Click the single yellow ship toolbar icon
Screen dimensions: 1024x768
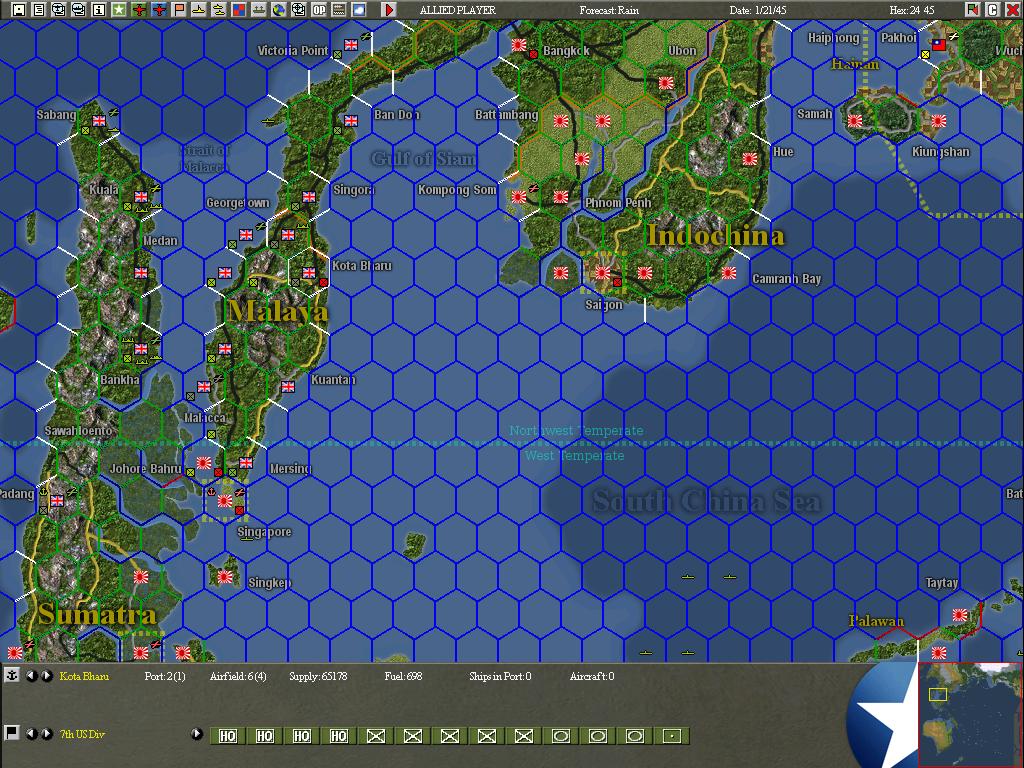[199, 9]
